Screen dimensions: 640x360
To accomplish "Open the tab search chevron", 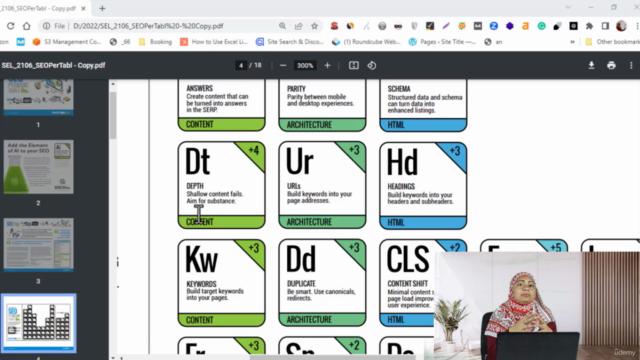I will (568, 7).
